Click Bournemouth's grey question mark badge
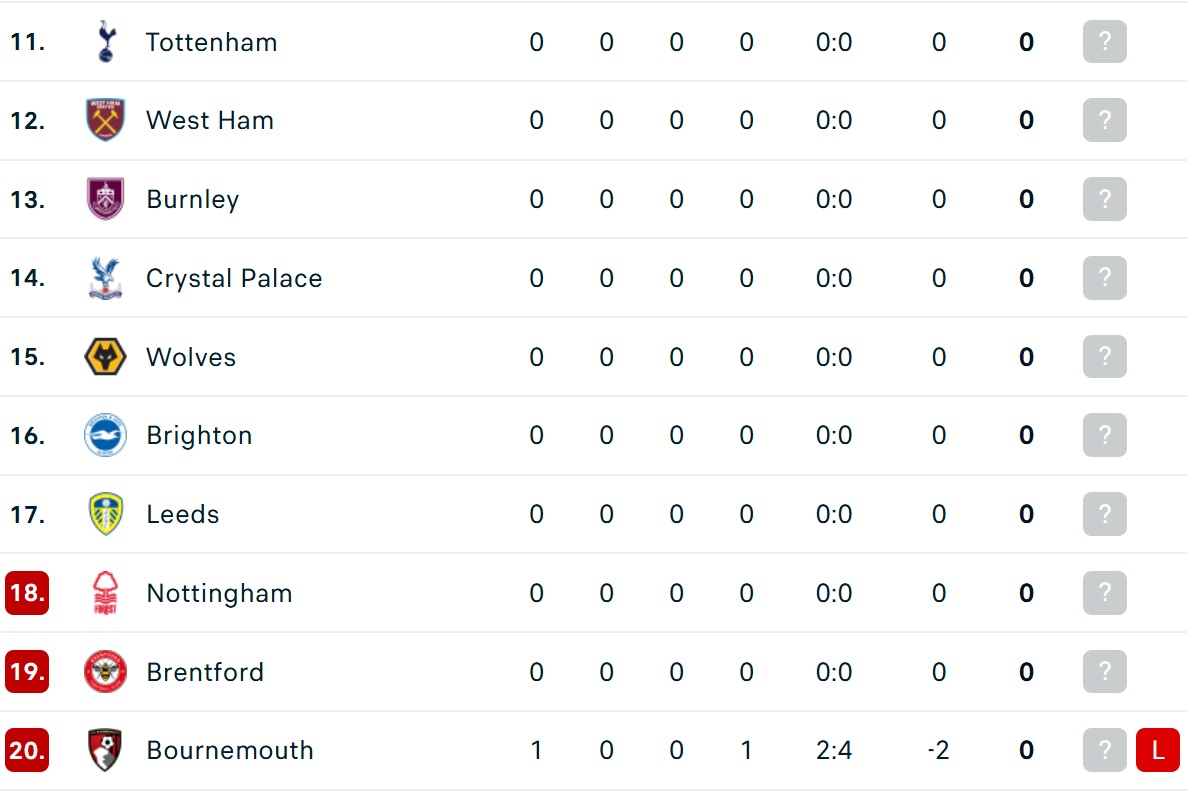The image size is (1187, 793). coord(1104,750)
